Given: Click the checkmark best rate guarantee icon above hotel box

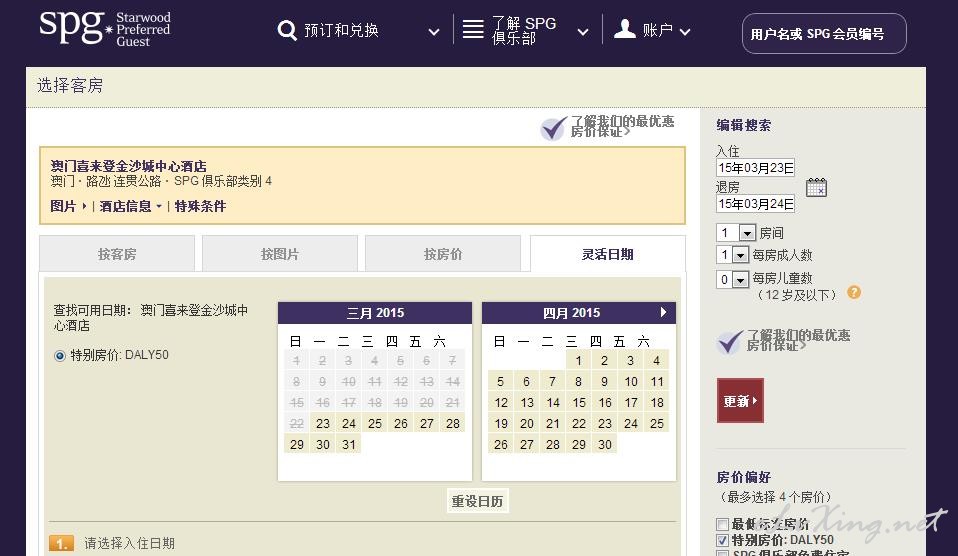Looking at the screenshot, I should click(x=554, y=128).
